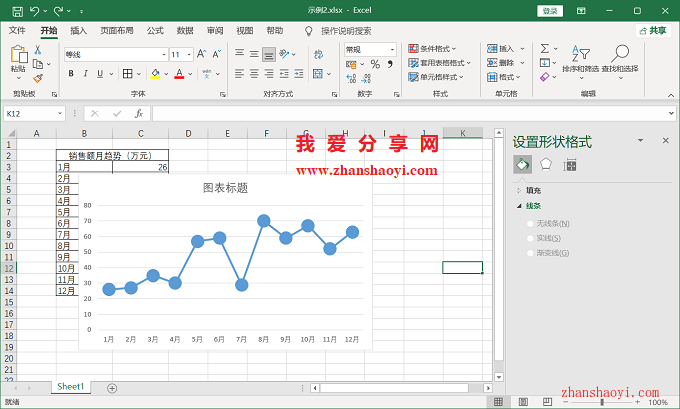680x409 pixels.
Task: Increase font size with large A
Action: (x=201, y=54)
